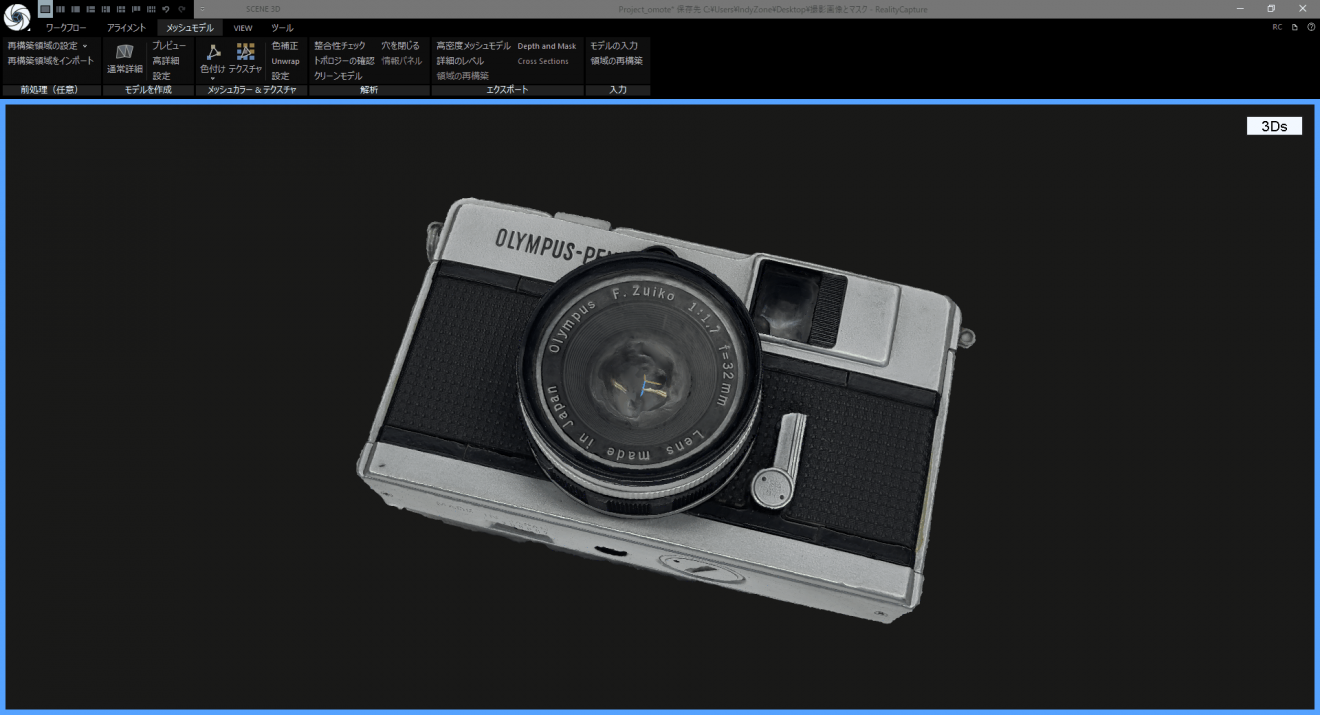Export with Depth and Mask option
Screen dimensions: 1320x715
[546, 45]
